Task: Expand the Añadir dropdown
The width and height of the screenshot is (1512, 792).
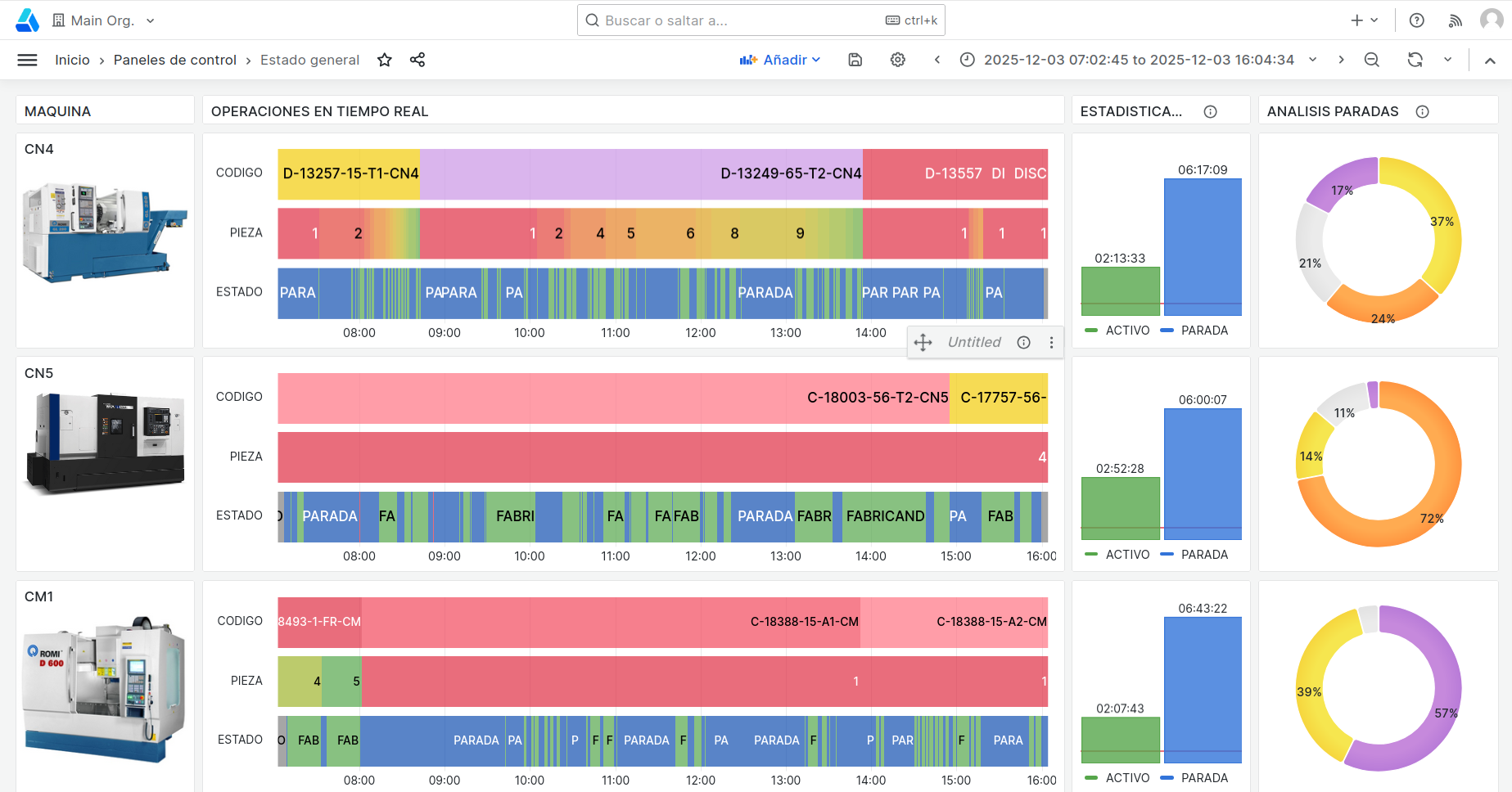Action: (780, 60)
